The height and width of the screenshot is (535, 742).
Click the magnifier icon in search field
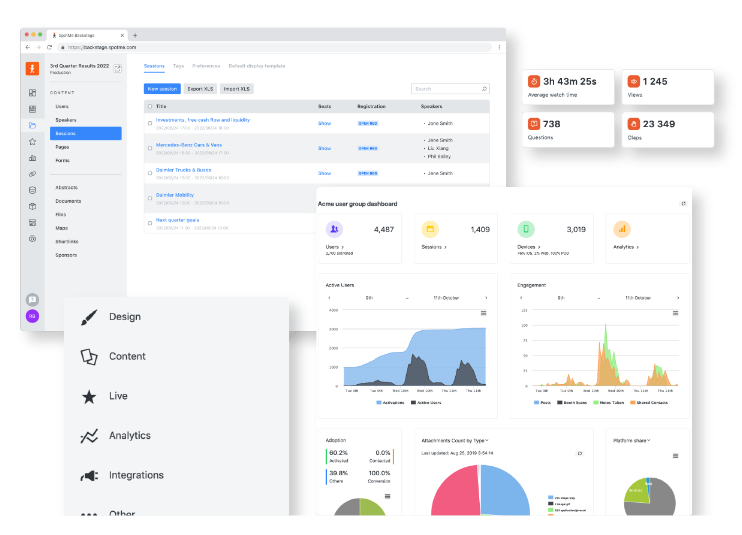click(484, 89)
